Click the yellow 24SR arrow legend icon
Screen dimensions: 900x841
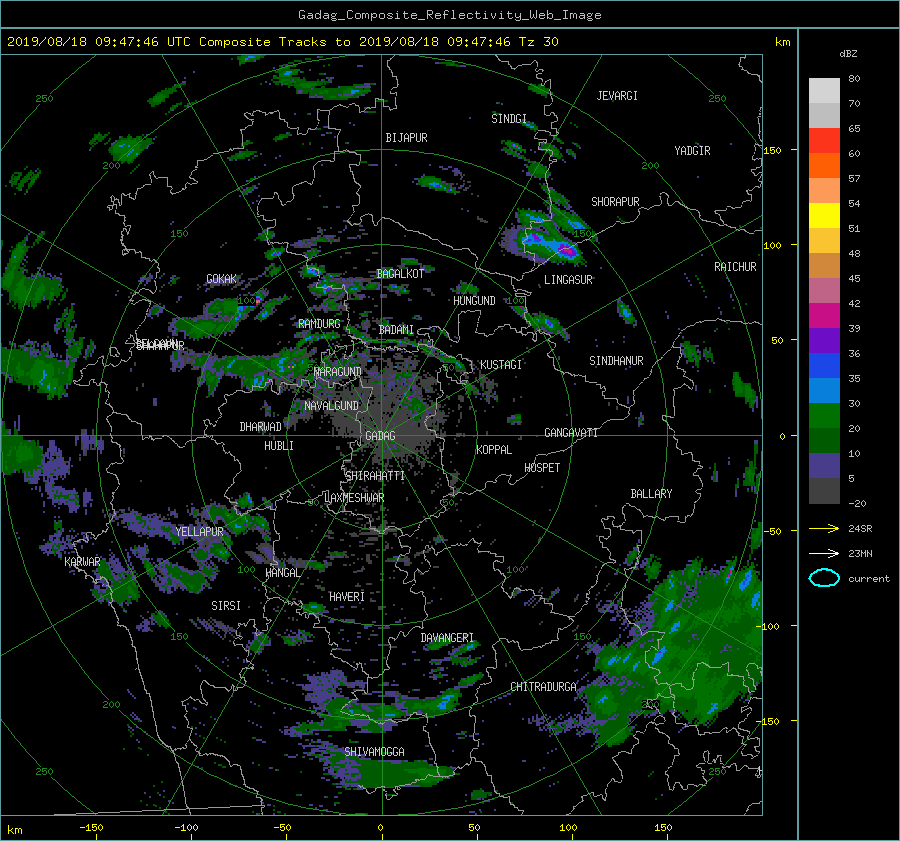tap(824, 528)
